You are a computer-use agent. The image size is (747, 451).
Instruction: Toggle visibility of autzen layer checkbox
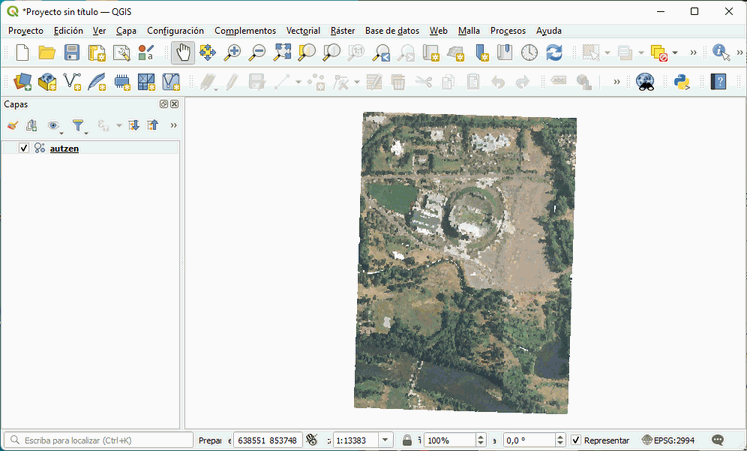coord(24,148)
